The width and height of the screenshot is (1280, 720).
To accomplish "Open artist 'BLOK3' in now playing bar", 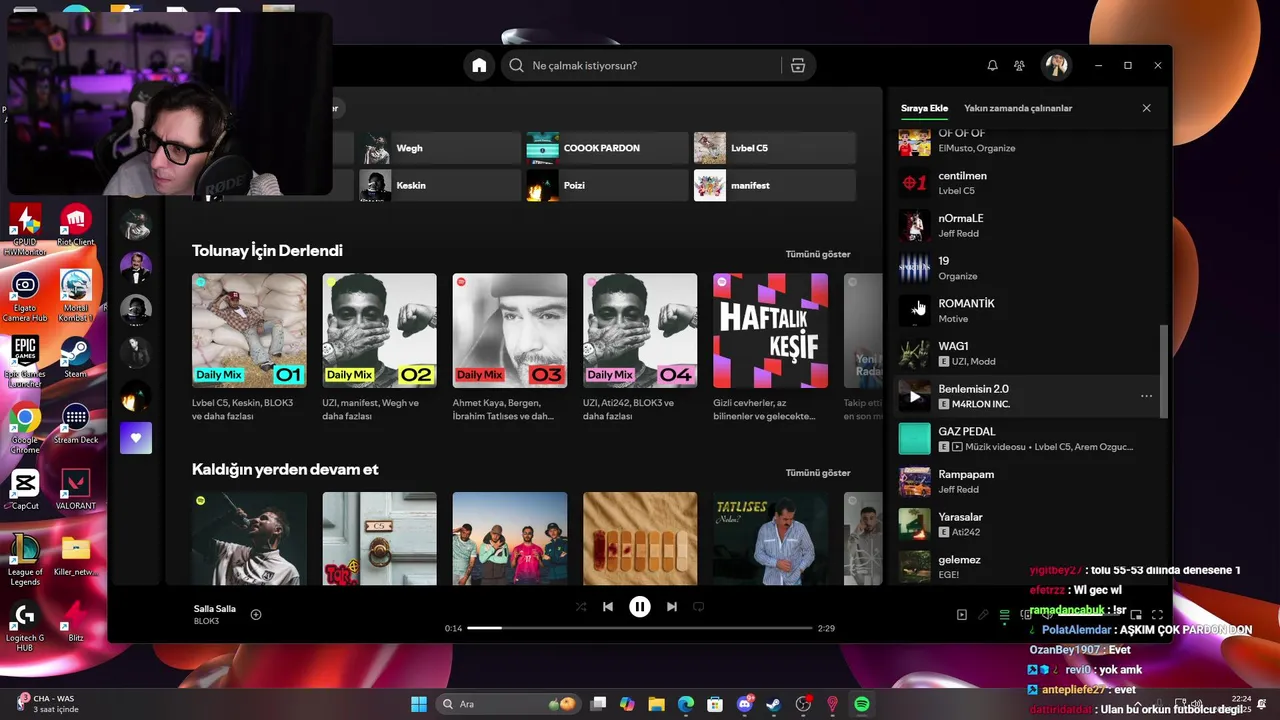I will (x=206, y=621).
